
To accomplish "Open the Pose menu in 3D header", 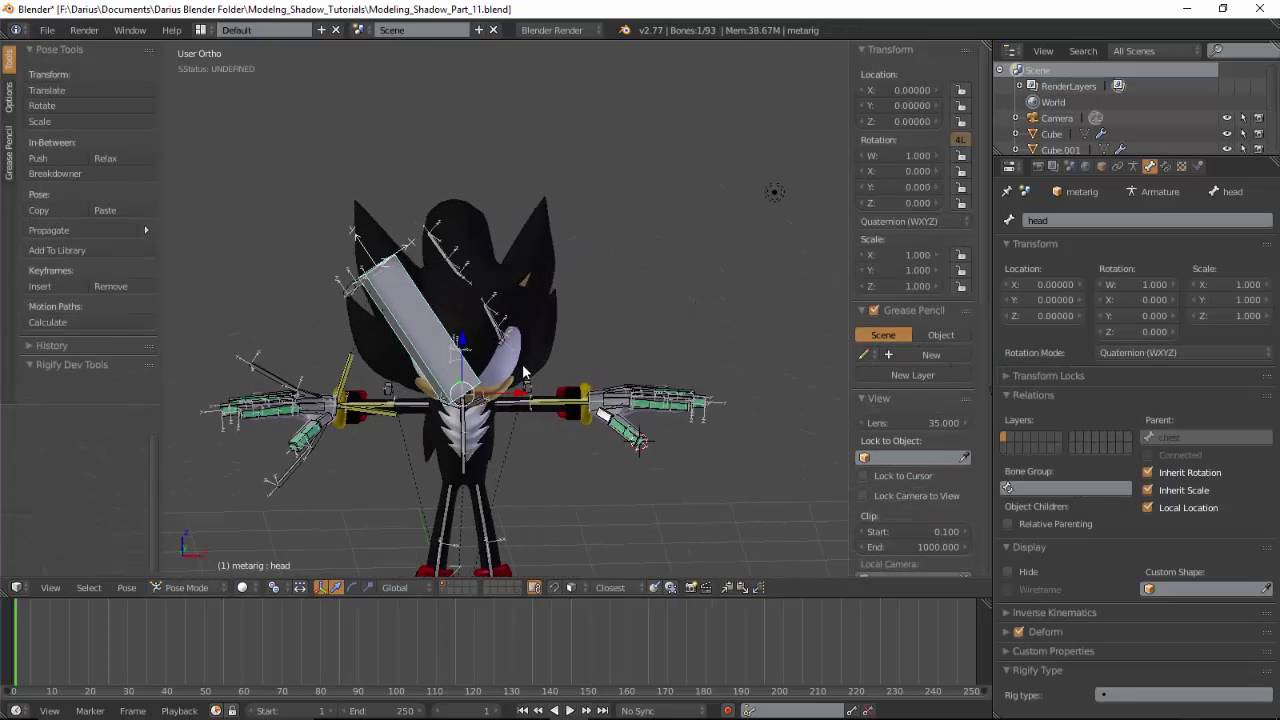I will (x=126, y=588).
